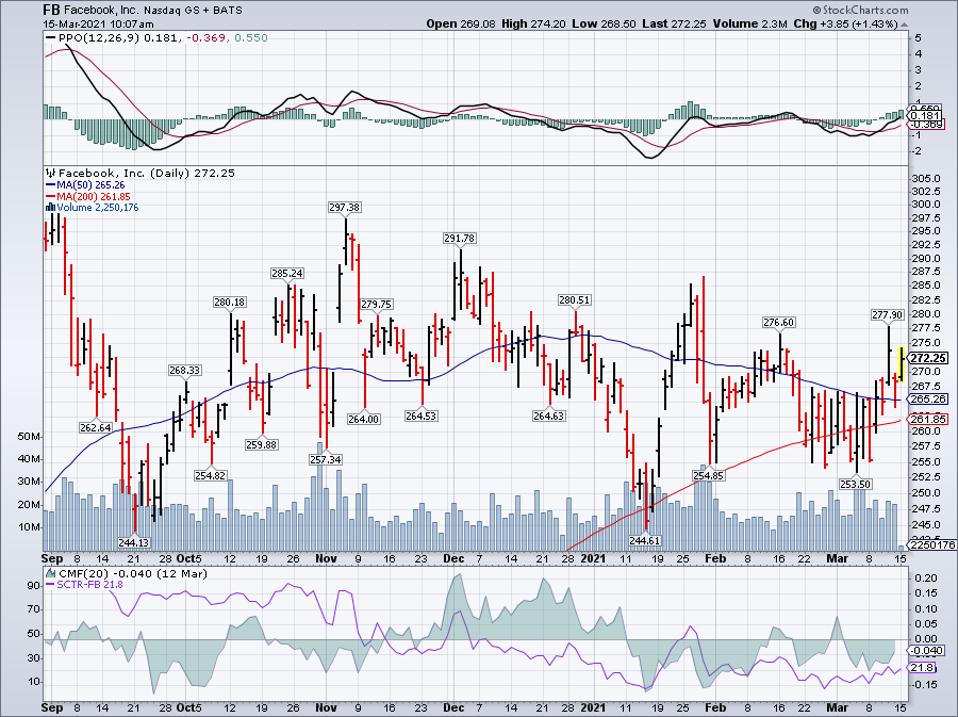Image resolution: width=958 pixels, height=717 pixels.
Task: Click the 297.38 peak price label
Action: point(345,208)
